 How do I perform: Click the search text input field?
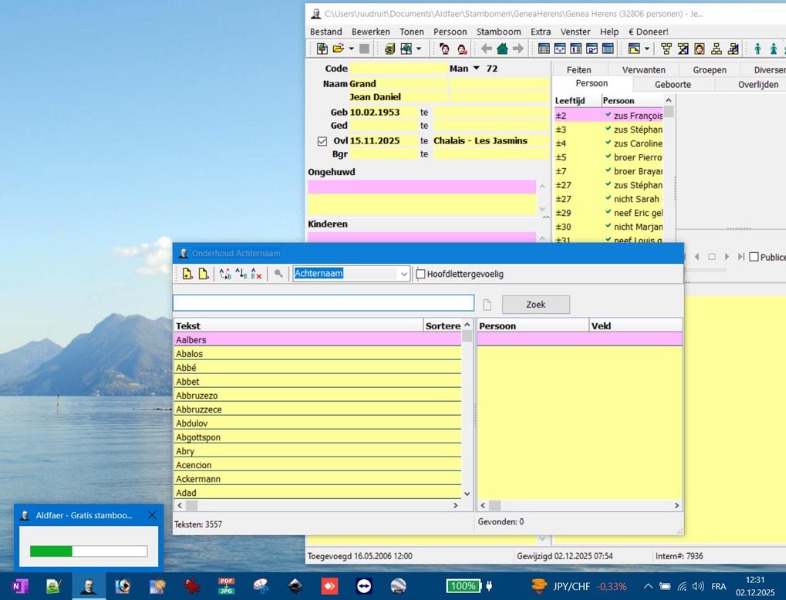pos(323,303)
